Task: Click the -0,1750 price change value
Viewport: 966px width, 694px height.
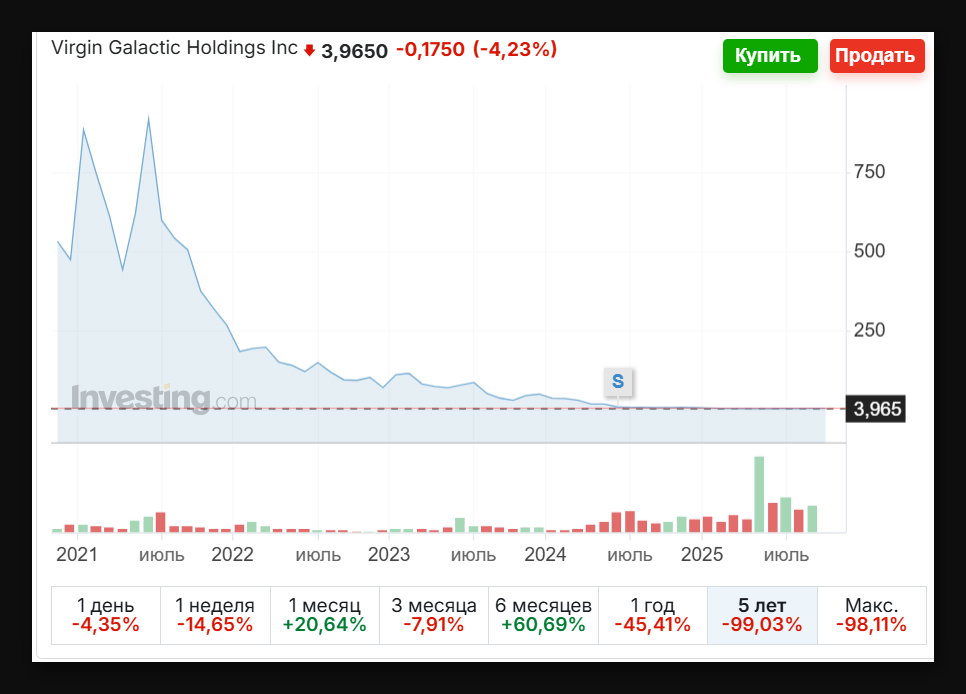Action: pos(430,49)
